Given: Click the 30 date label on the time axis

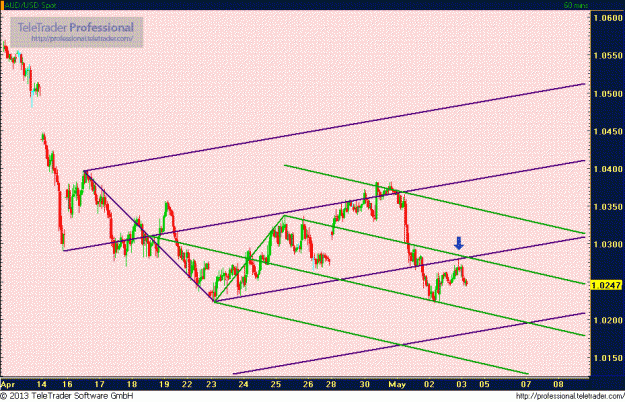Looking at the screenshot, I should click(x=365, y=384).
